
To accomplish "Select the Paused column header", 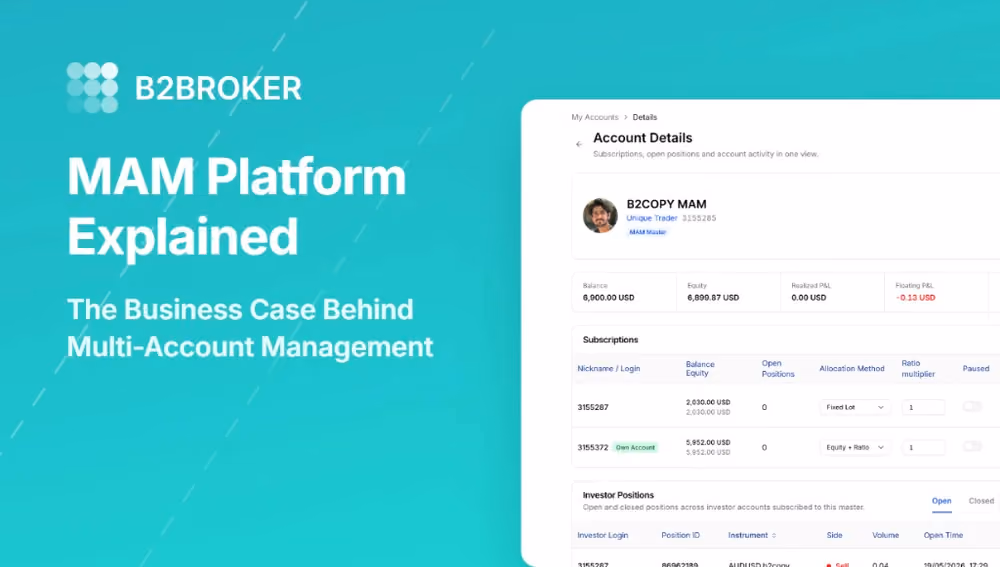I will click(976, 369).
